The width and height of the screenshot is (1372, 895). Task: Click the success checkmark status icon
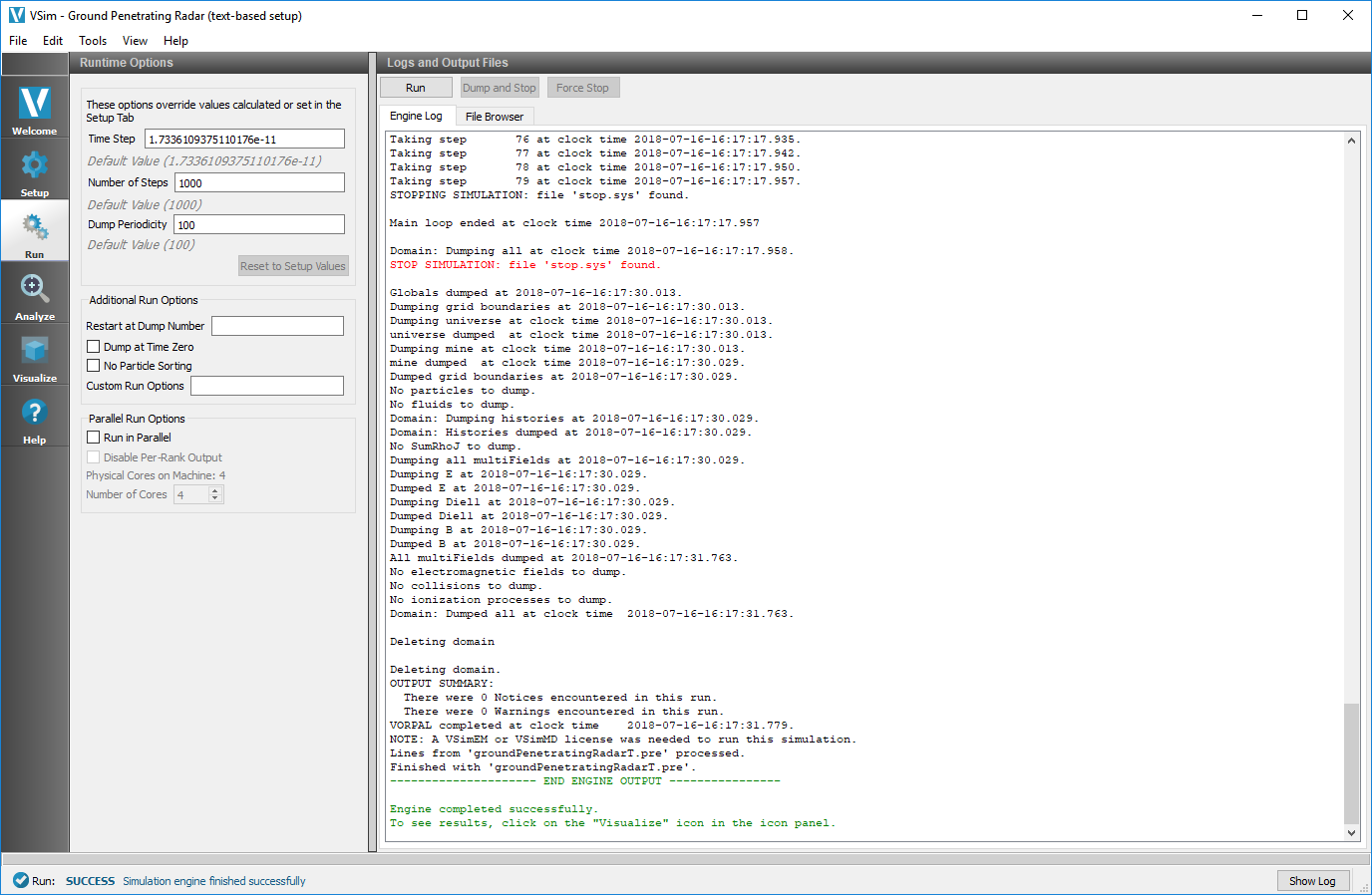(20, 881)
